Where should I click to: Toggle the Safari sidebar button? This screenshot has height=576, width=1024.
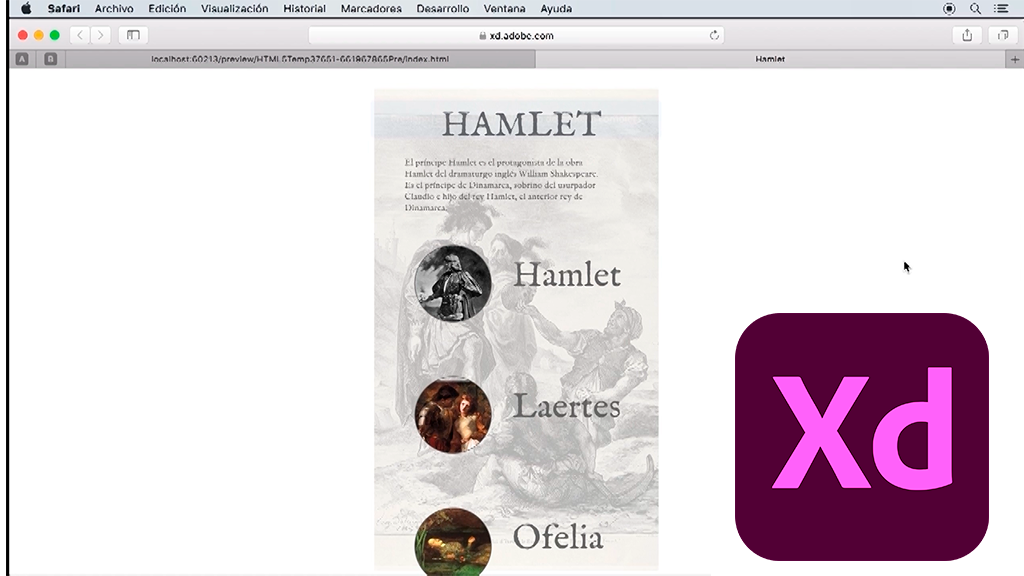[132, 35]
